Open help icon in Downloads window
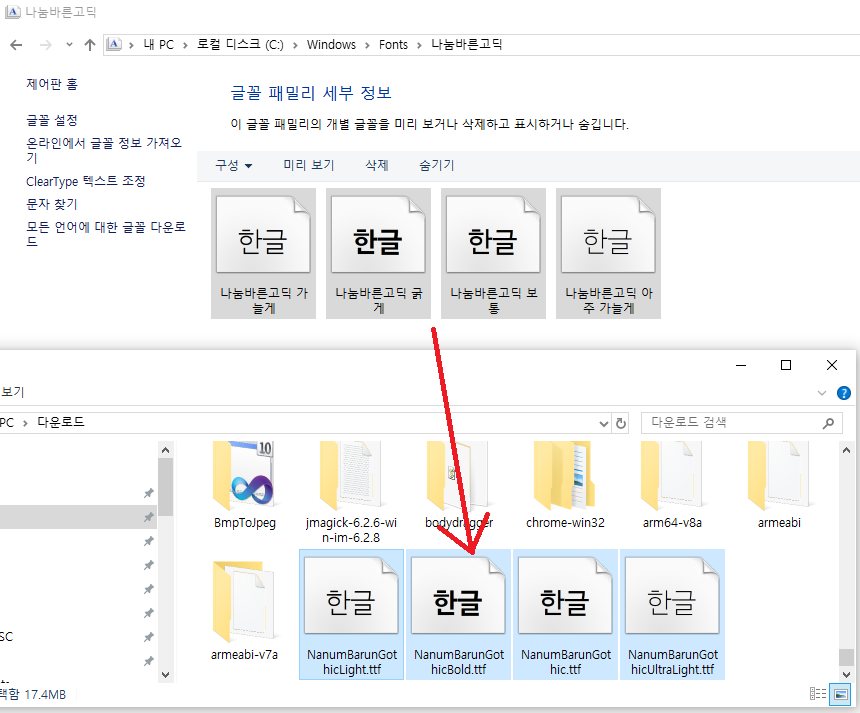Image resolution: width=860 pixels, height=713 pixels. [x=844, y=393]
